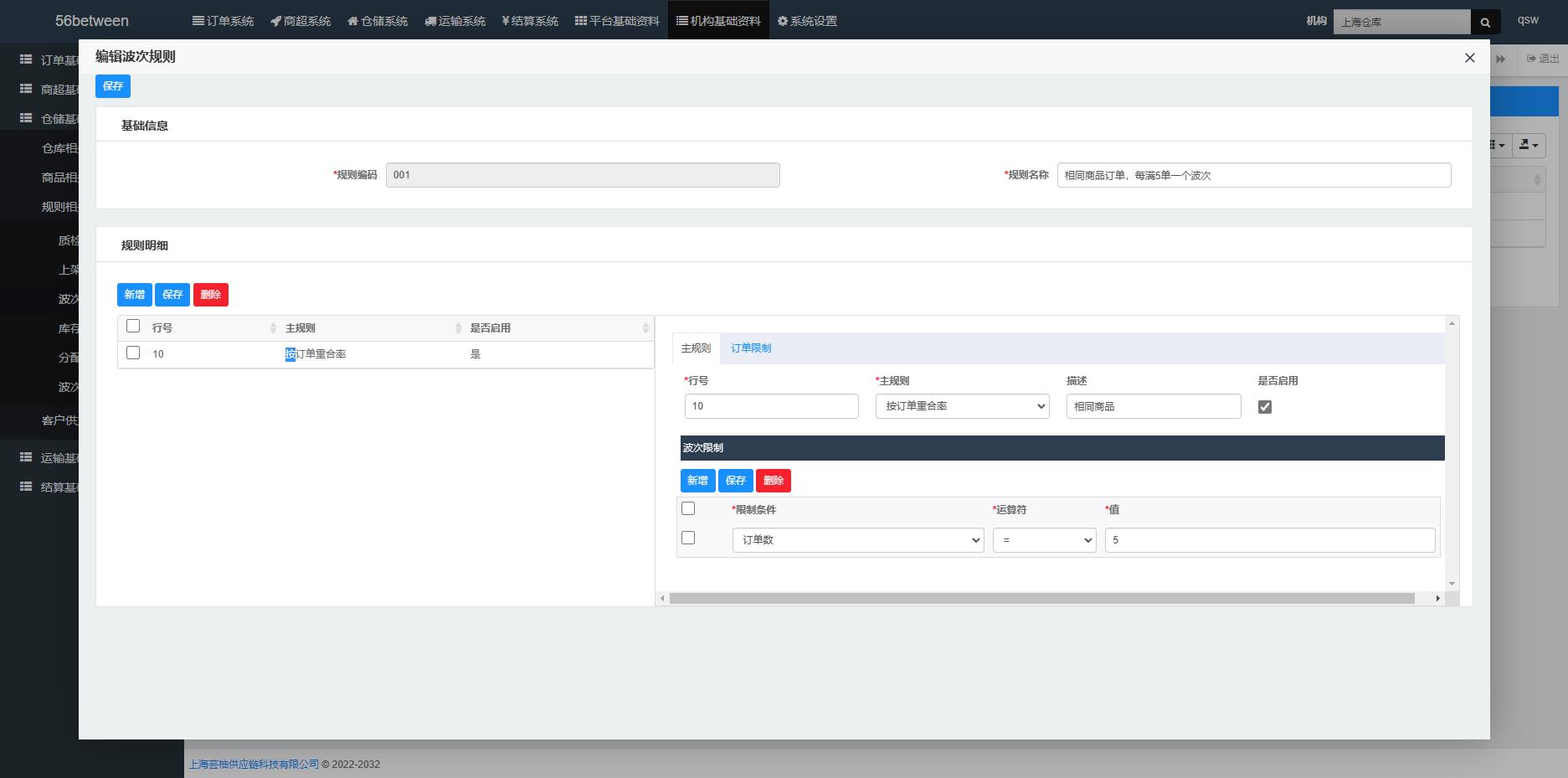Open the 机构基础资料 top menu

point(718,21)
